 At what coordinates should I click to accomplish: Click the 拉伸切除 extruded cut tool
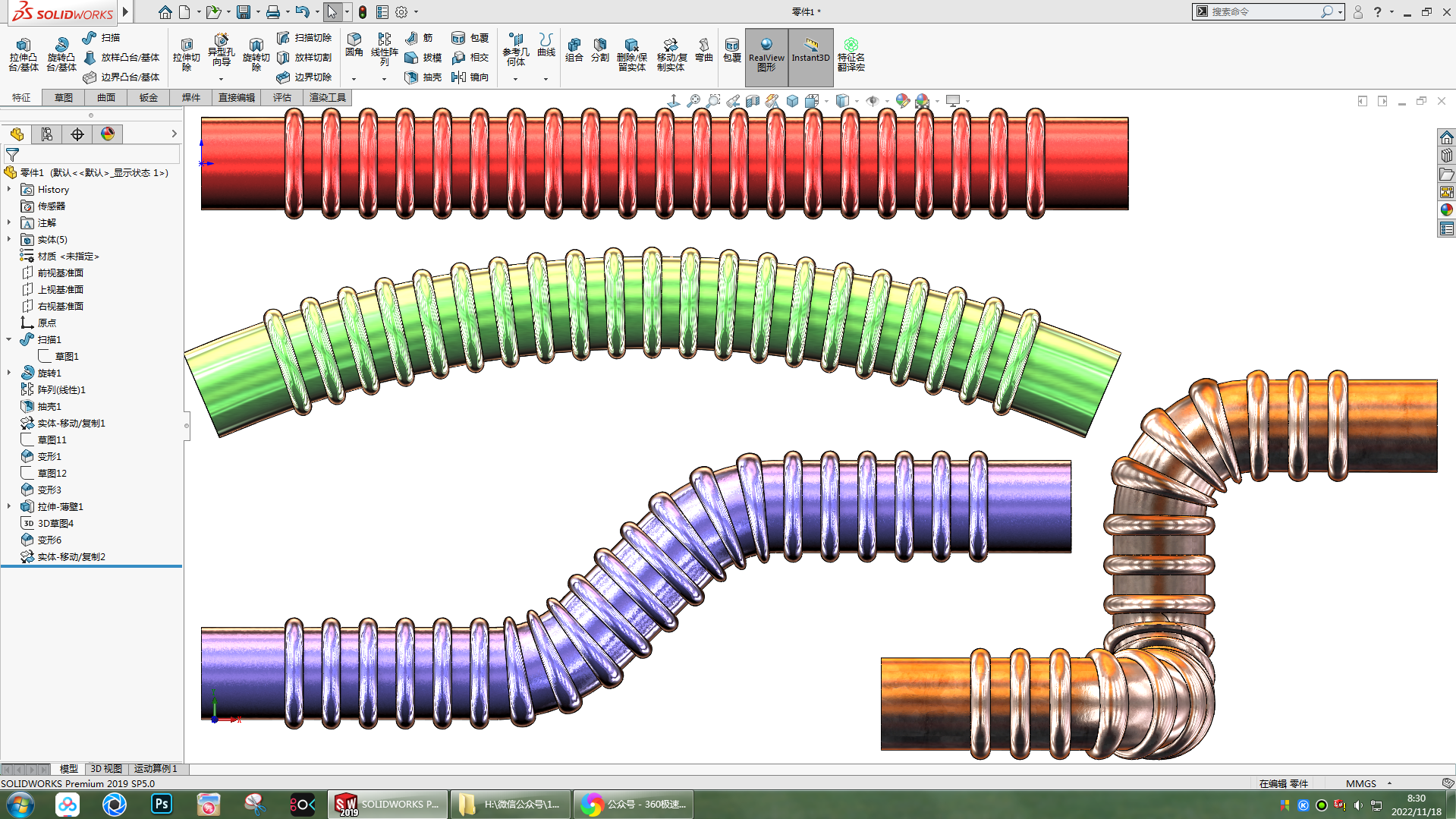click(x=187, y=55)
